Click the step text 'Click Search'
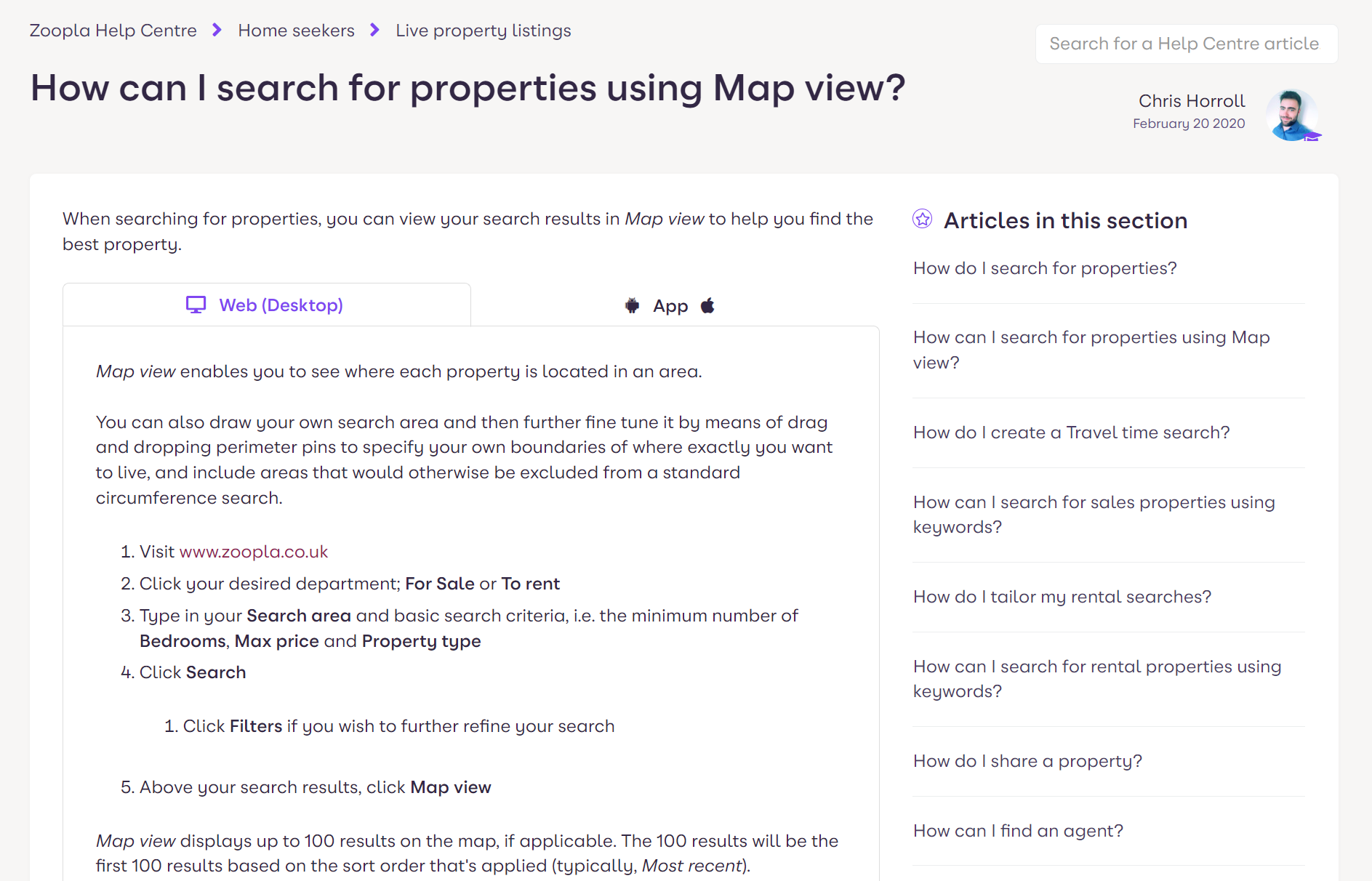This screenshot has height=881, width=1372. click(193, 672)
